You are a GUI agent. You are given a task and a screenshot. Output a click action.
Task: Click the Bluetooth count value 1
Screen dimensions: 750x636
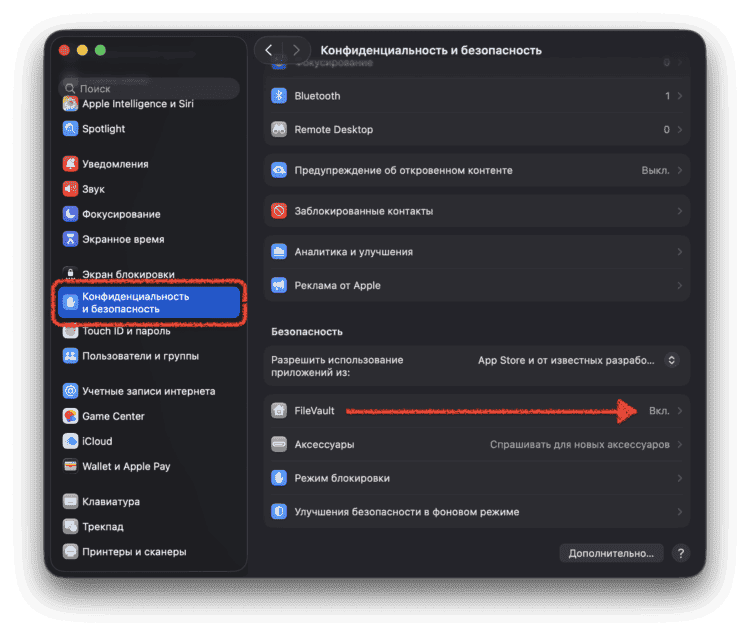[x=667, y=96]
